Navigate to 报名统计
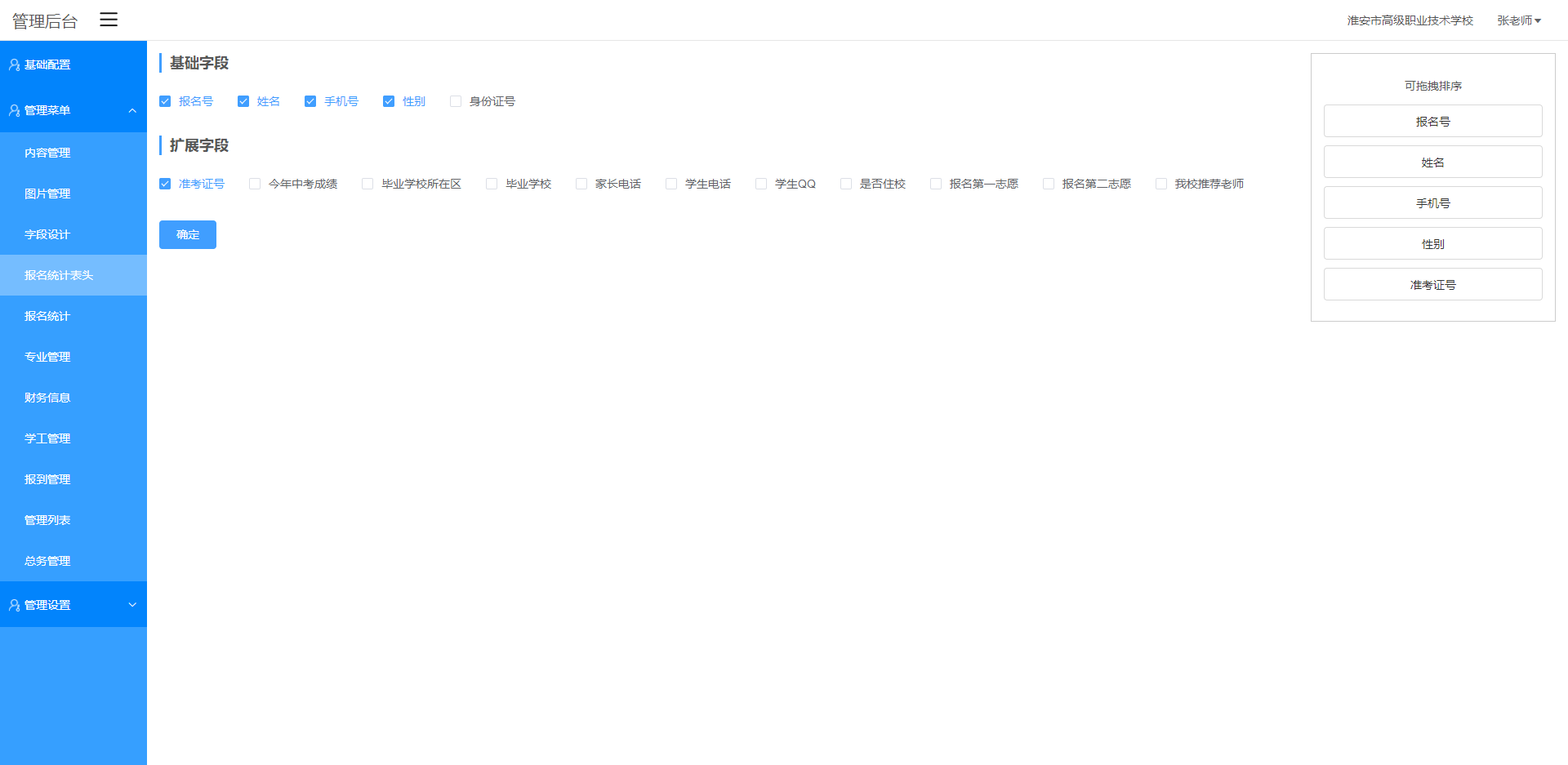The width and height of the screenshot is (1568, 765). coord(73,316)
